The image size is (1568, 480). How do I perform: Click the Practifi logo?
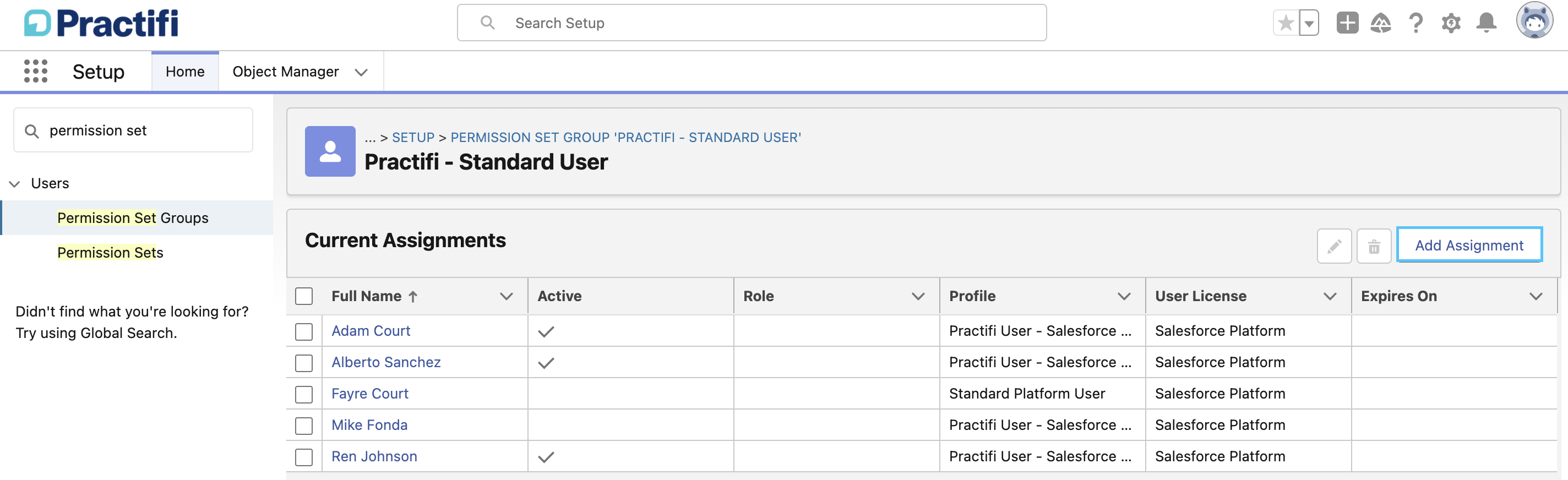tap(101, 23)
